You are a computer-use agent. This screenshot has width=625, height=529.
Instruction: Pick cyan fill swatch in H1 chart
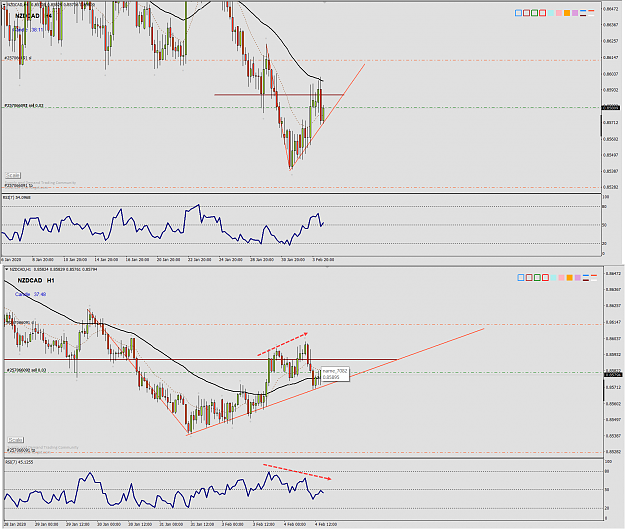(x=553, y=277)
